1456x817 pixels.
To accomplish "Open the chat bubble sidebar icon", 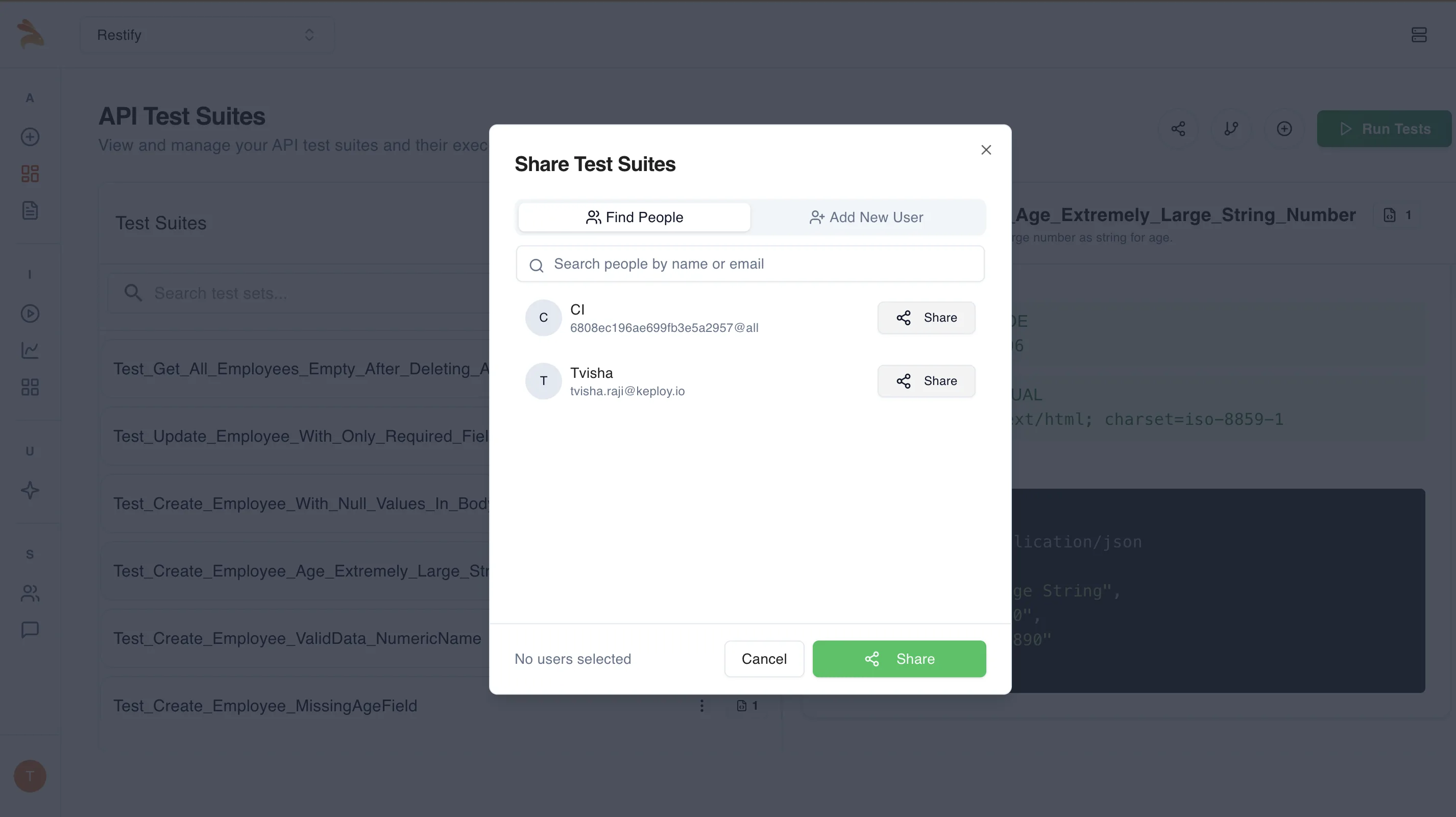I will click(30, 630).
